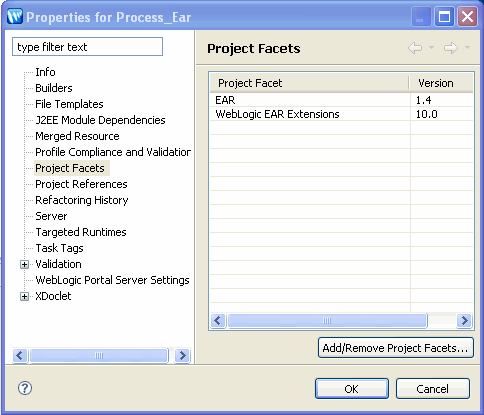
Task: Select Refactoring History entry
Action: (x=82, y=200)
